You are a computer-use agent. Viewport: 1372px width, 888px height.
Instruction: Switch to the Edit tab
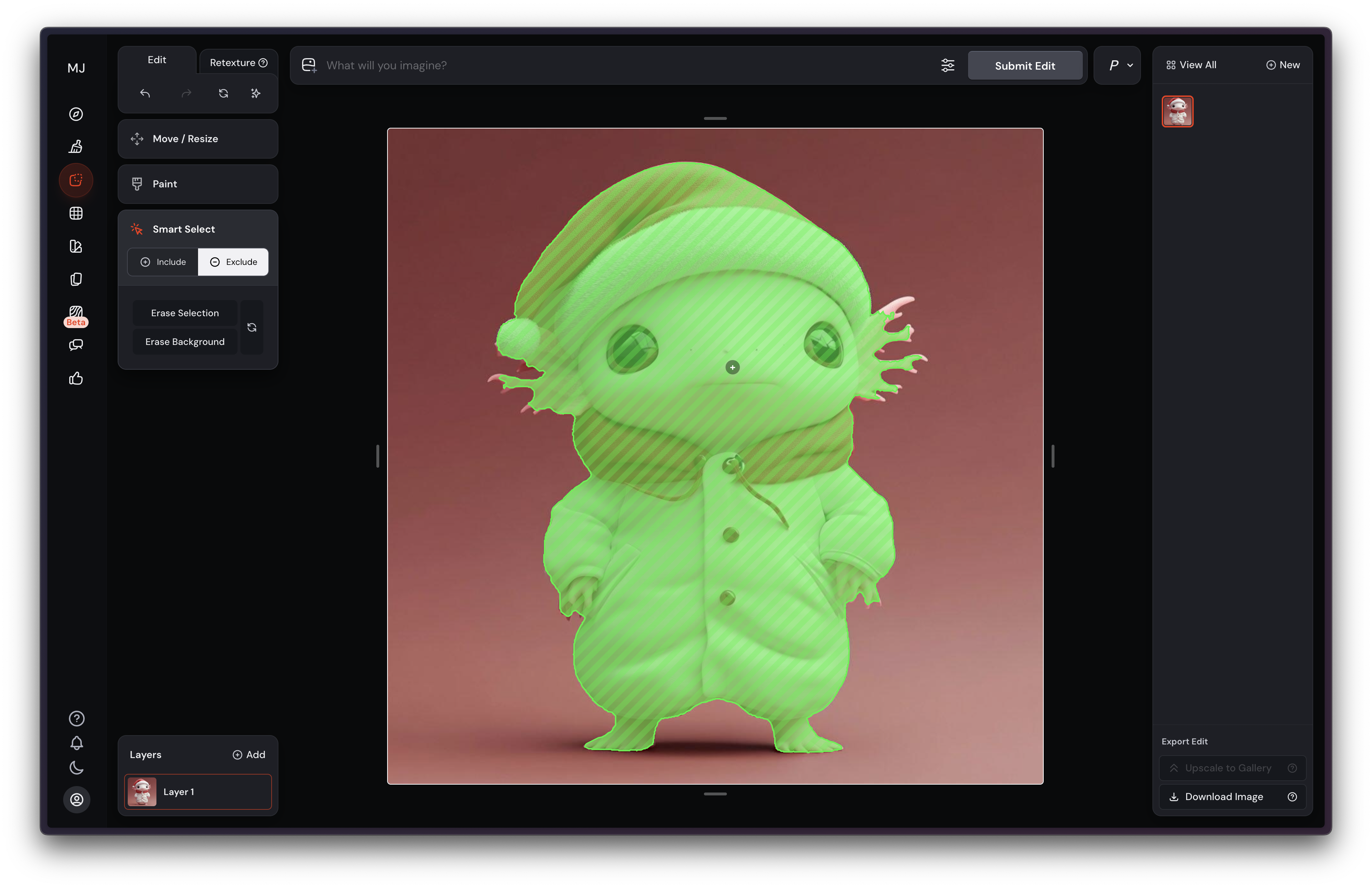click(x=157, y=60)
